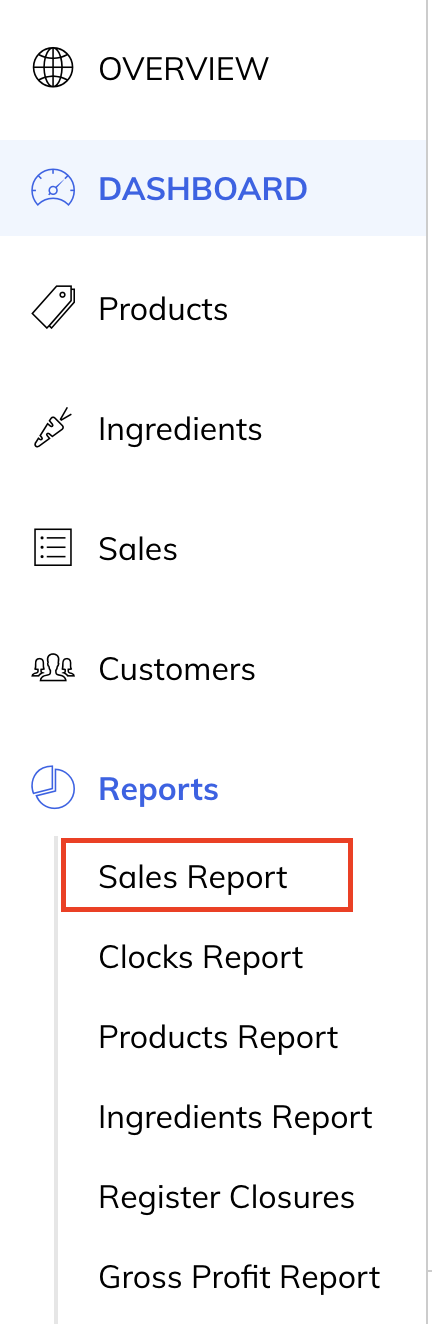Select Register Closures under Reports
Viewport: 432px width, 1324px height.
[226, 1197]
